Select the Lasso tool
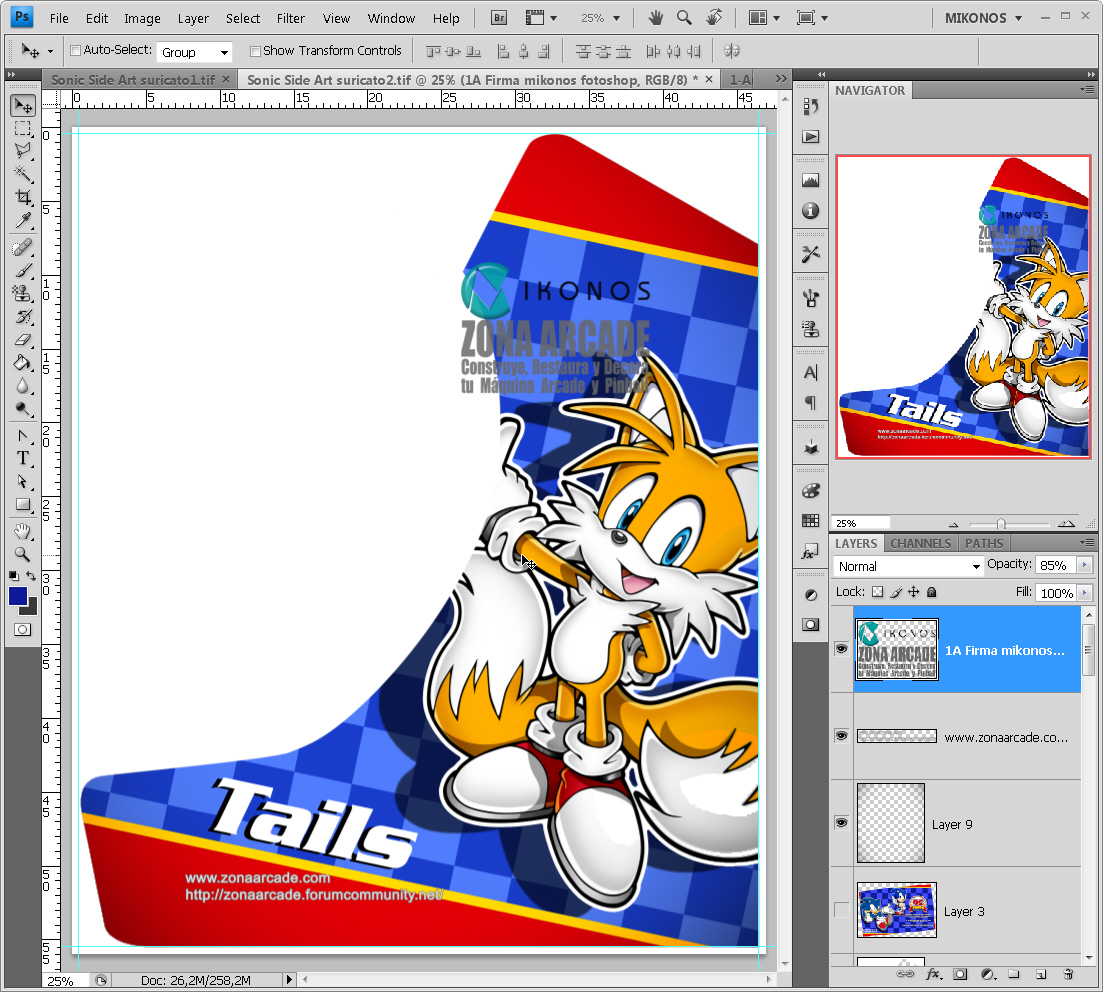 tap(23, 151)
